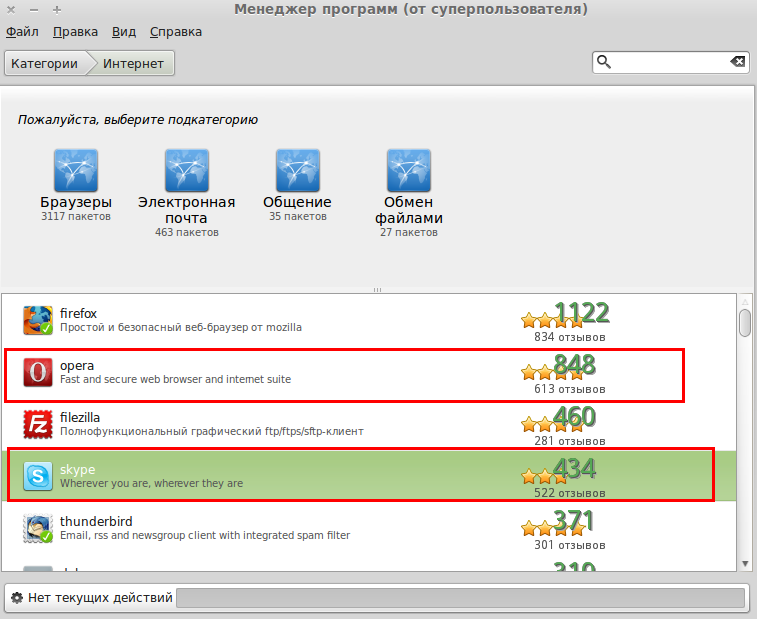Select the thunderbird package name

(x=96, y=521)
